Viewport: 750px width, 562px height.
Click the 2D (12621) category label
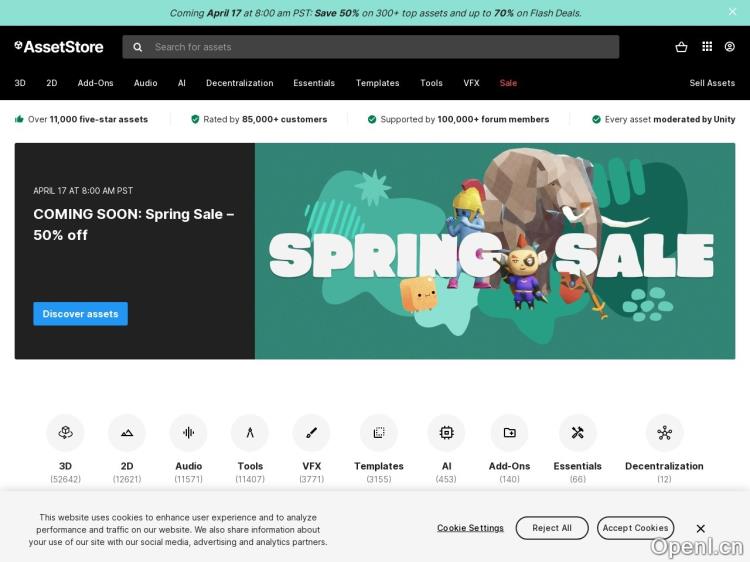127,472
